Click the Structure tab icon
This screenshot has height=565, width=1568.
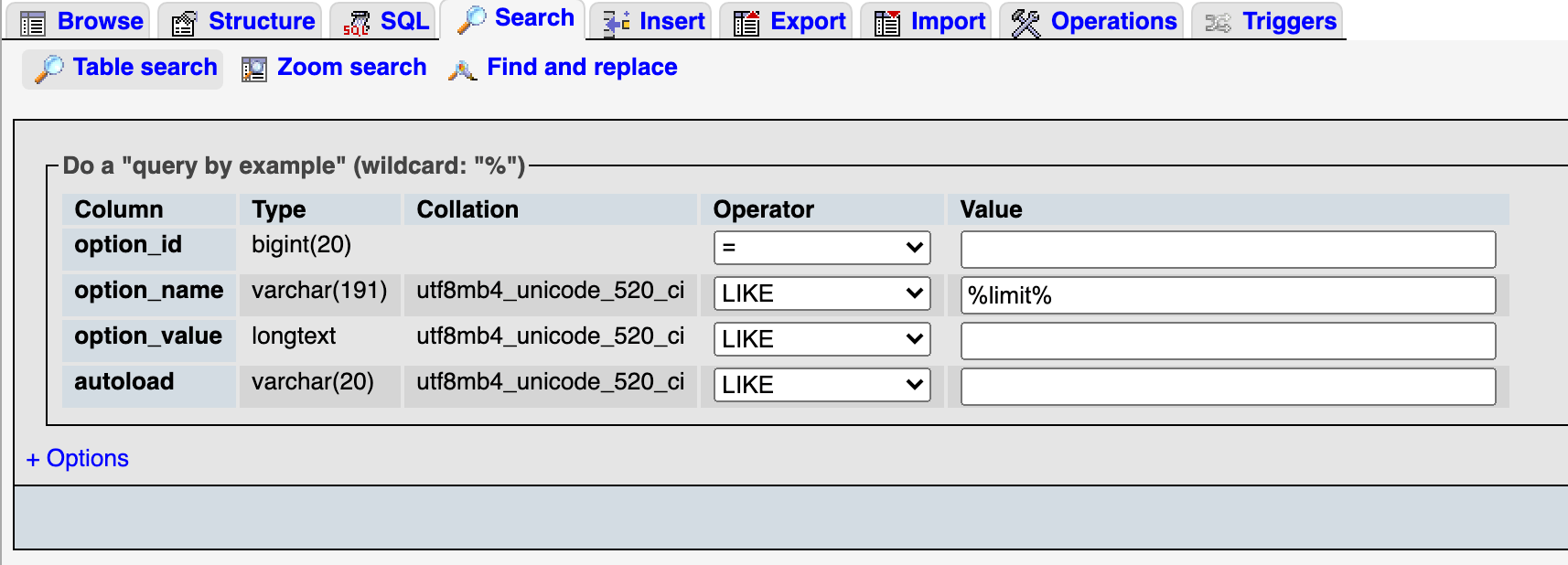[184, 23]
